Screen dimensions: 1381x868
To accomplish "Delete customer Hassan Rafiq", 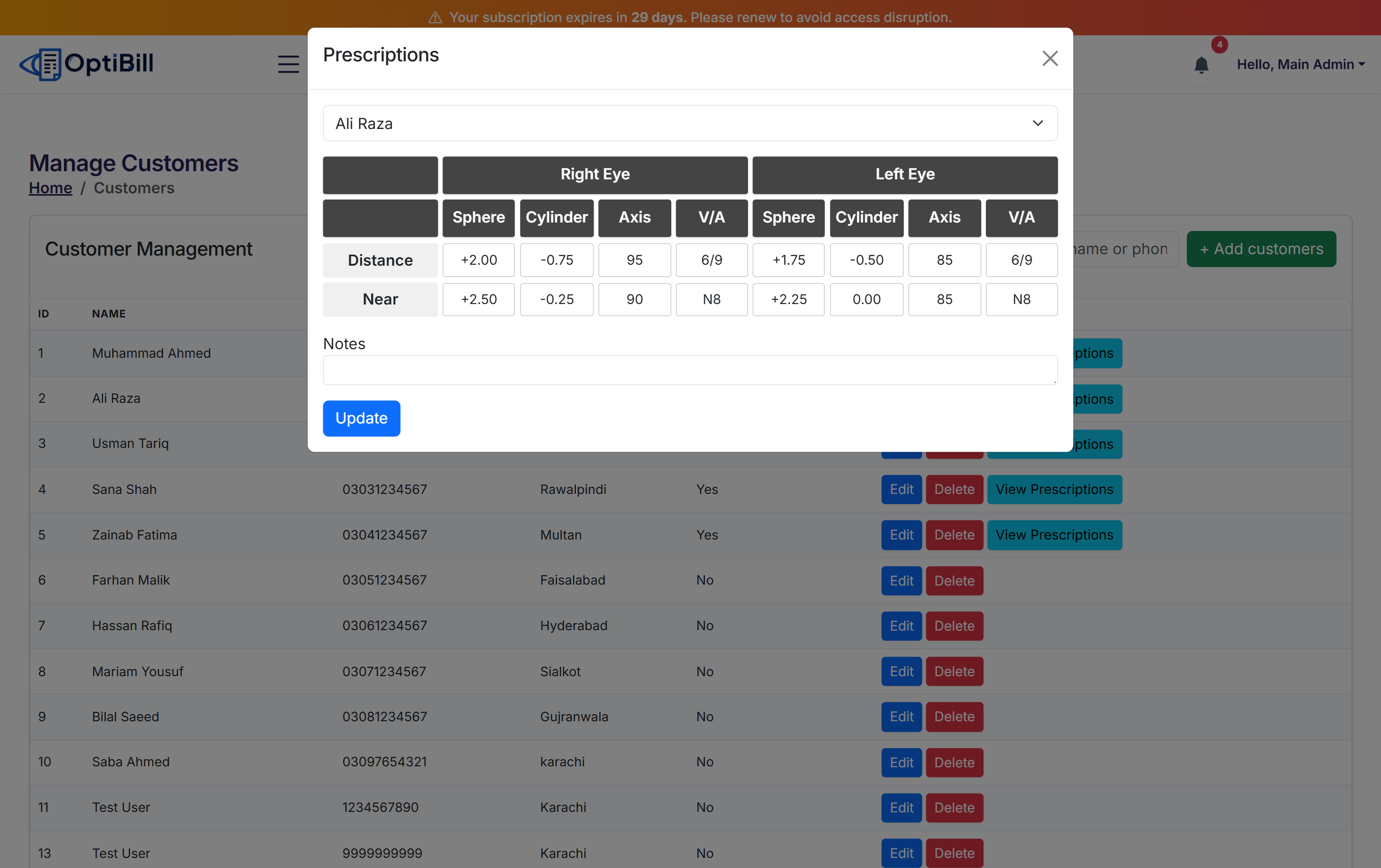I will click(x=954, y=626).
